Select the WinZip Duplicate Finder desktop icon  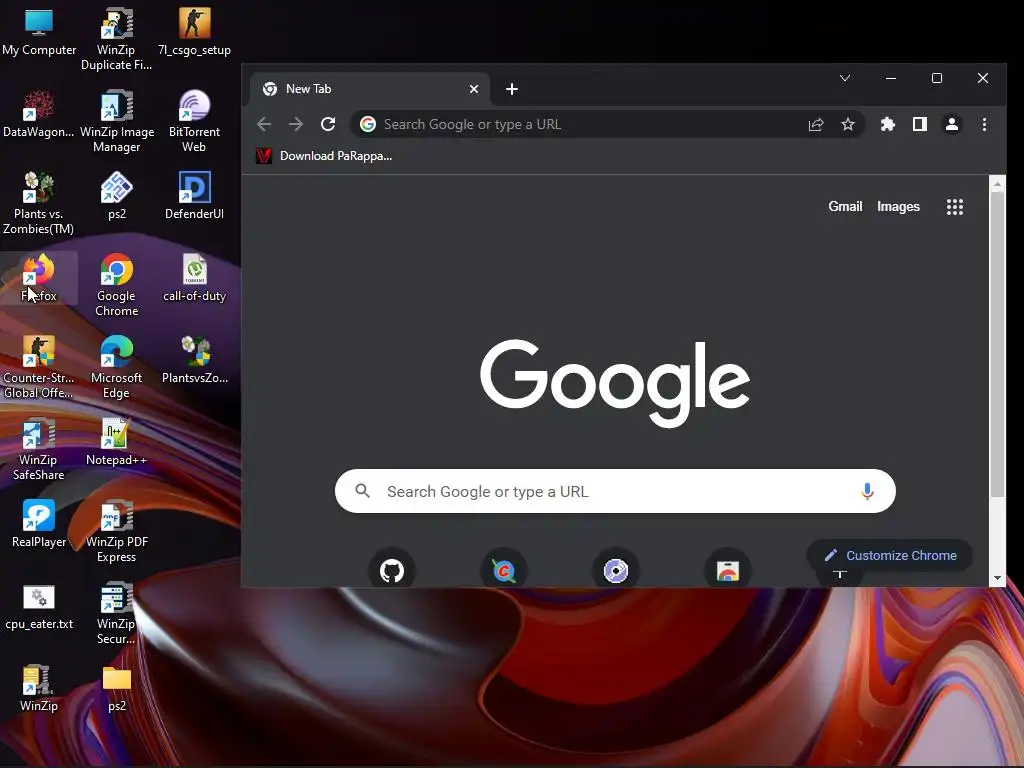[116, 39]
